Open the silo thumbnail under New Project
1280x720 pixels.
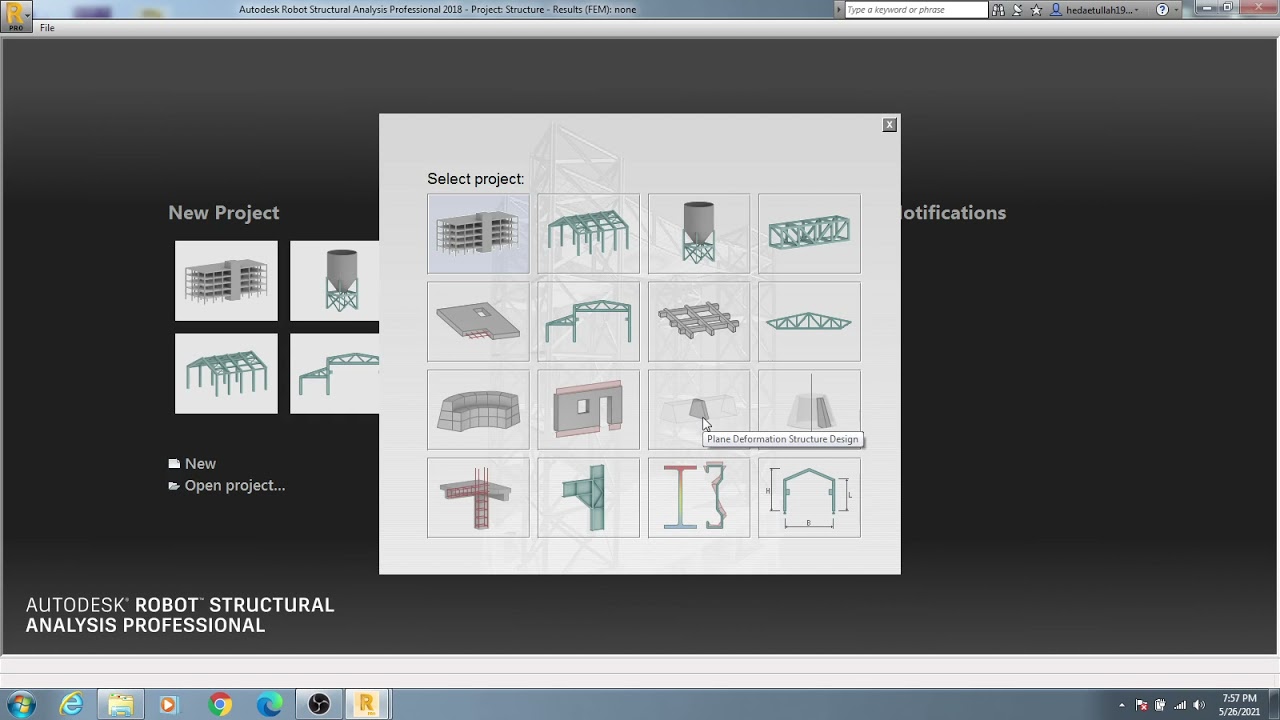[335, 281]
